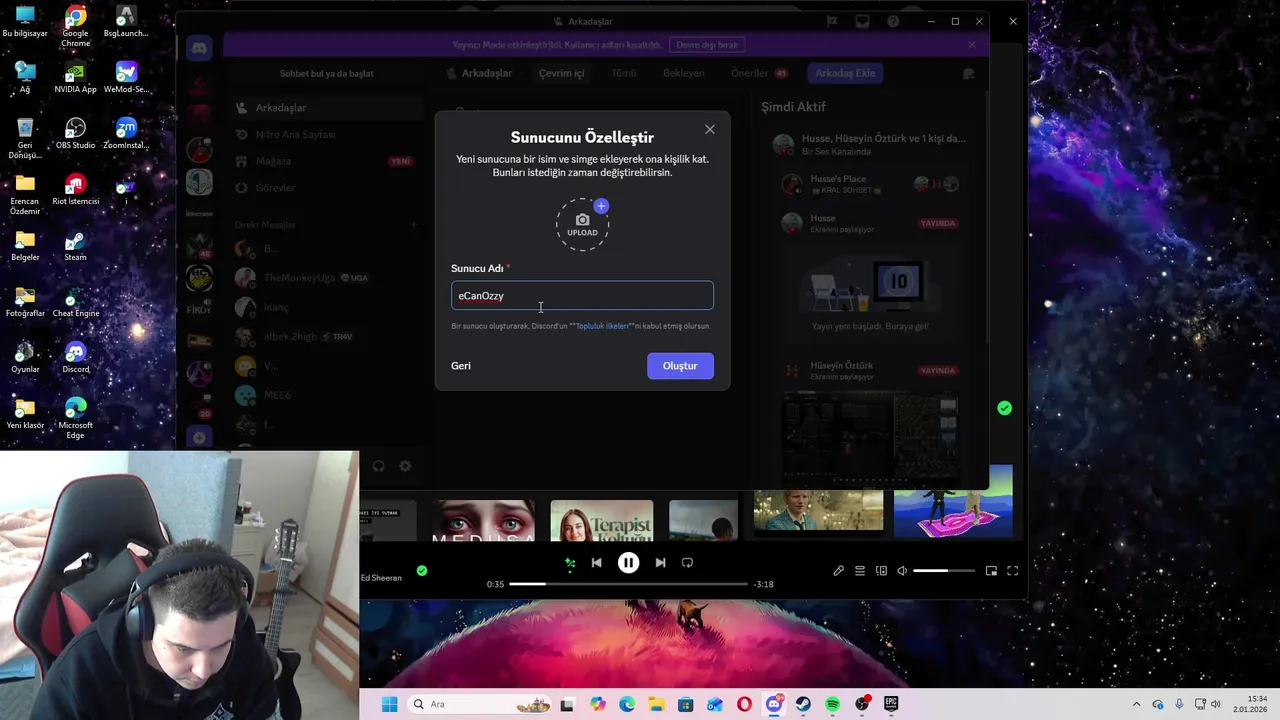Image resolution: width=1280 pixels, height=720 pixels.
Task: Pause the Spotify track
Action: 628,563
